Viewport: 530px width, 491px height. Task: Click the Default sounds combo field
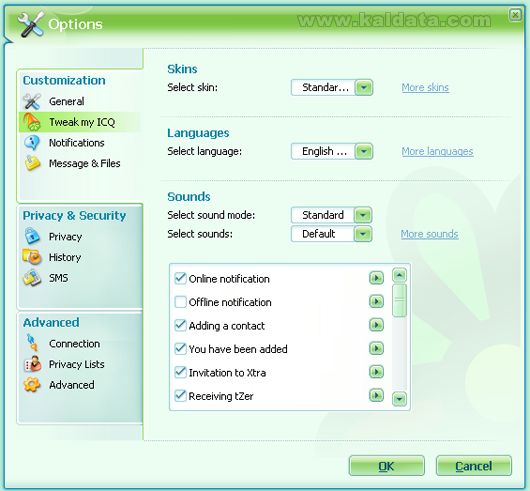(323, 234)
